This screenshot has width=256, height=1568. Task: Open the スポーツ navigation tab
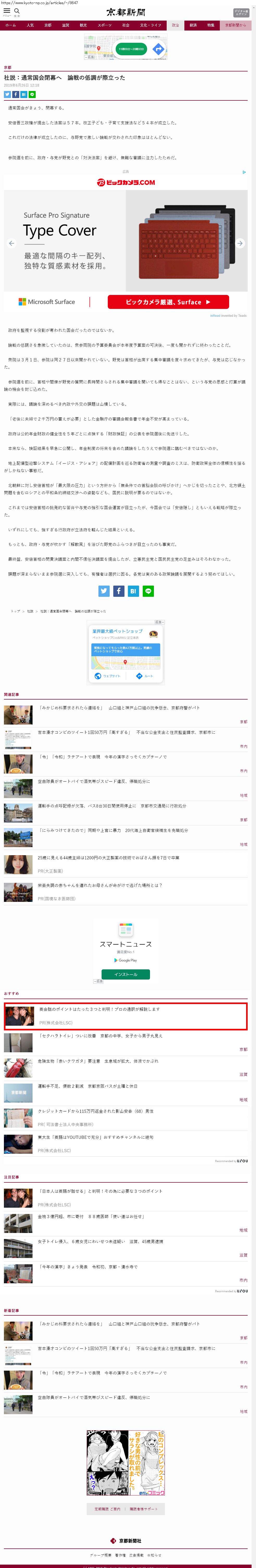105,26
